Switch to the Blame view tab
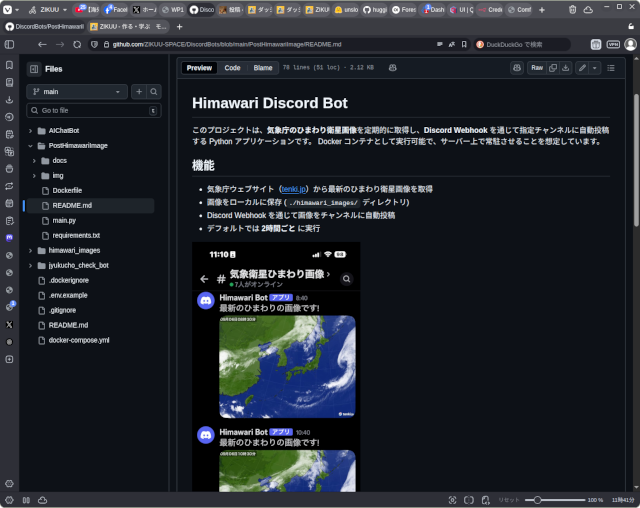This screenshot has width=640, height=508. [x=263, y=68]
